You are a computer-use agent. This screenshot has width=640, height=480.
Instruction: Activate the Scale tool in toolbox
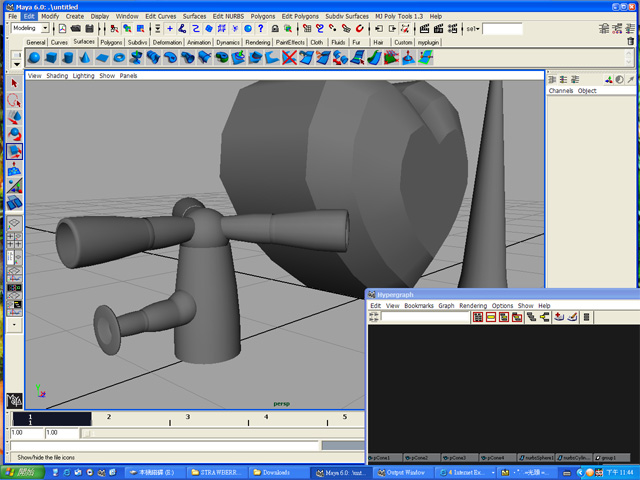coord(14,151)
